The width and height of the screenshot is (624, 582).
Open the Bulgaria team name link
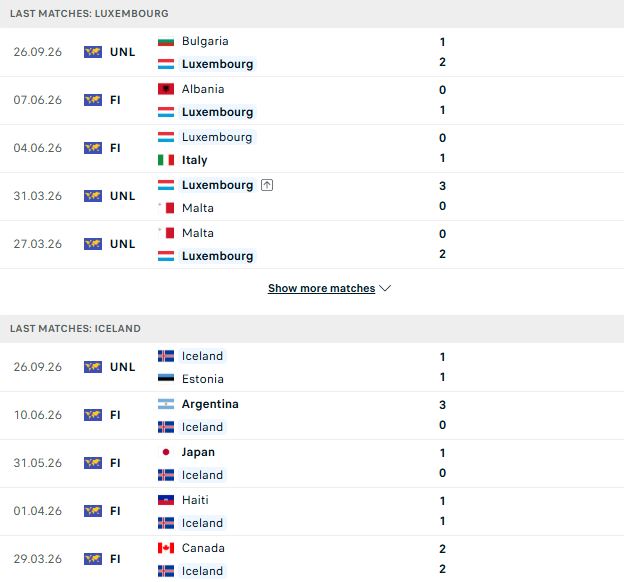[x=205, y=41]
